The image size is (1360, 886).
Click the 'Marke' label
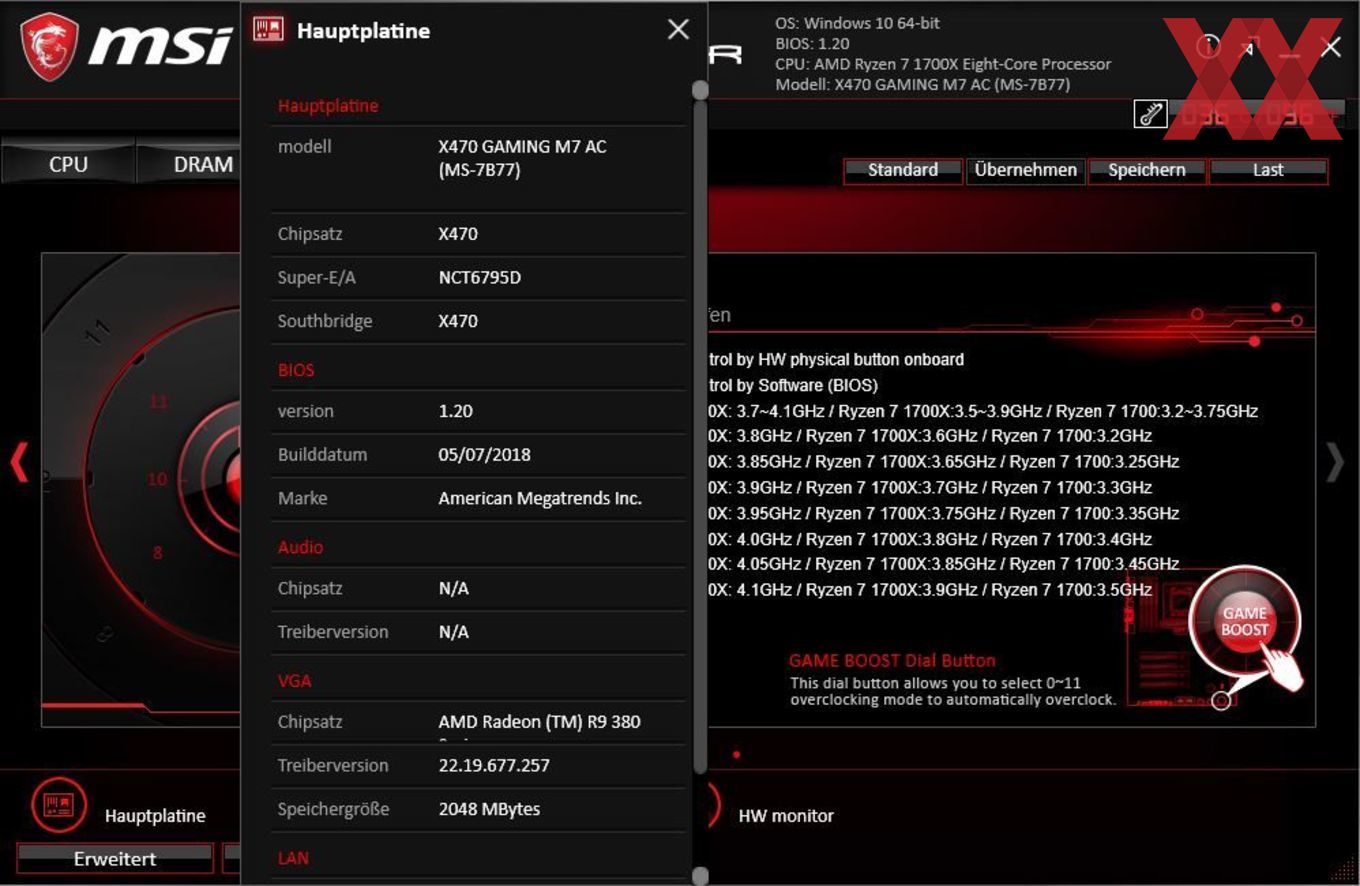(302, 498)
